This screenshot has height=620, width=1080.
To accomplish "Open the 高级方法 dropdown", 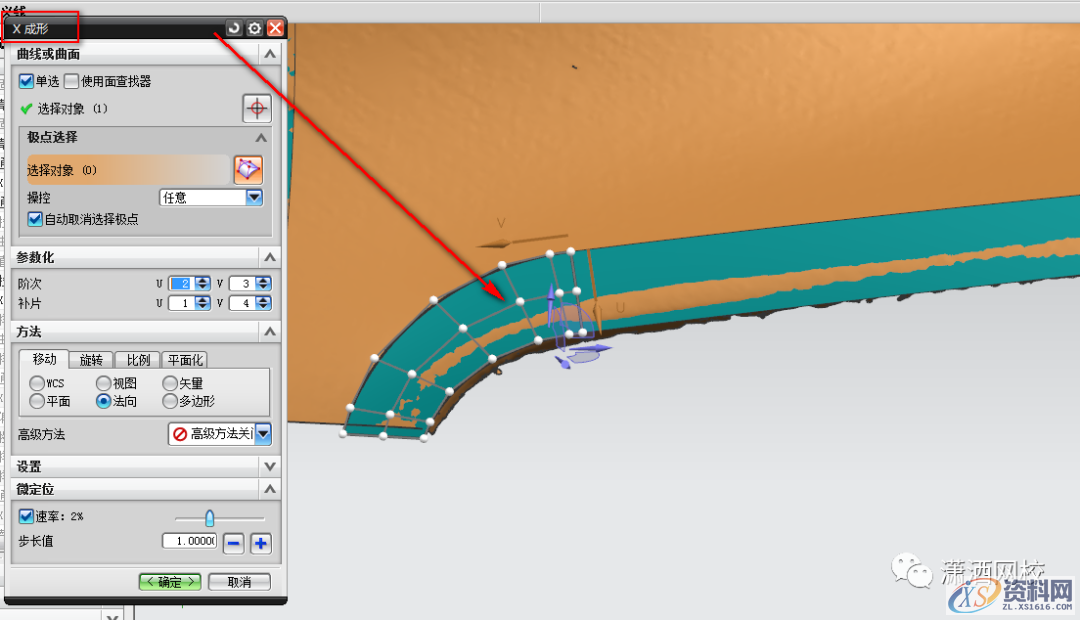I will pos(263,434).
